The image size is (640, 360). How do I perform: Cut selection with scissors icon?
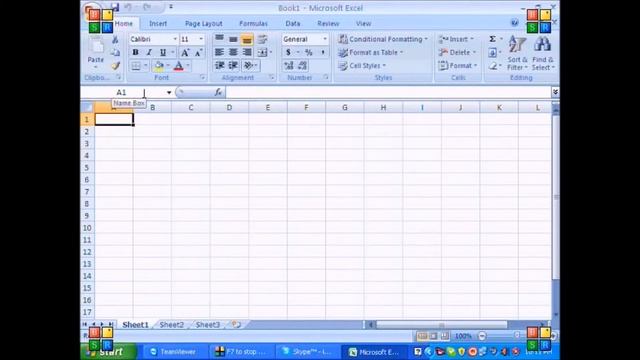tap(116, 40)
